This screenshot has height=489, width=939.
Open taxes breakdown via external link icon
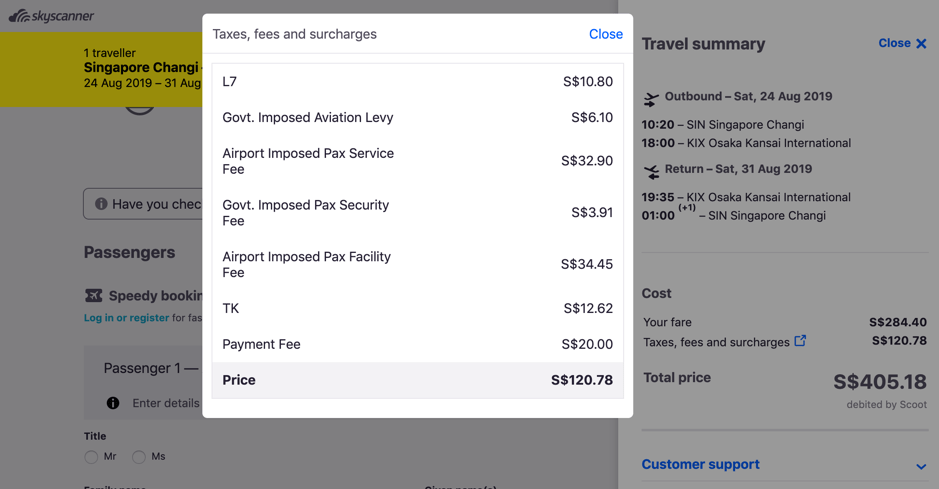tap(800, 341)
